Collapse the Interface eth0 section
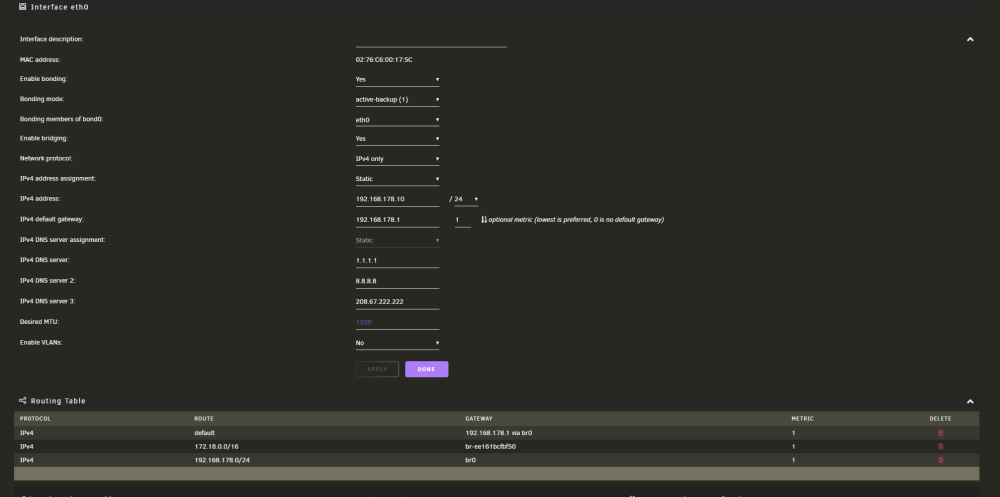This screenshot has height=497, width=1000. [x=970, y=40]
